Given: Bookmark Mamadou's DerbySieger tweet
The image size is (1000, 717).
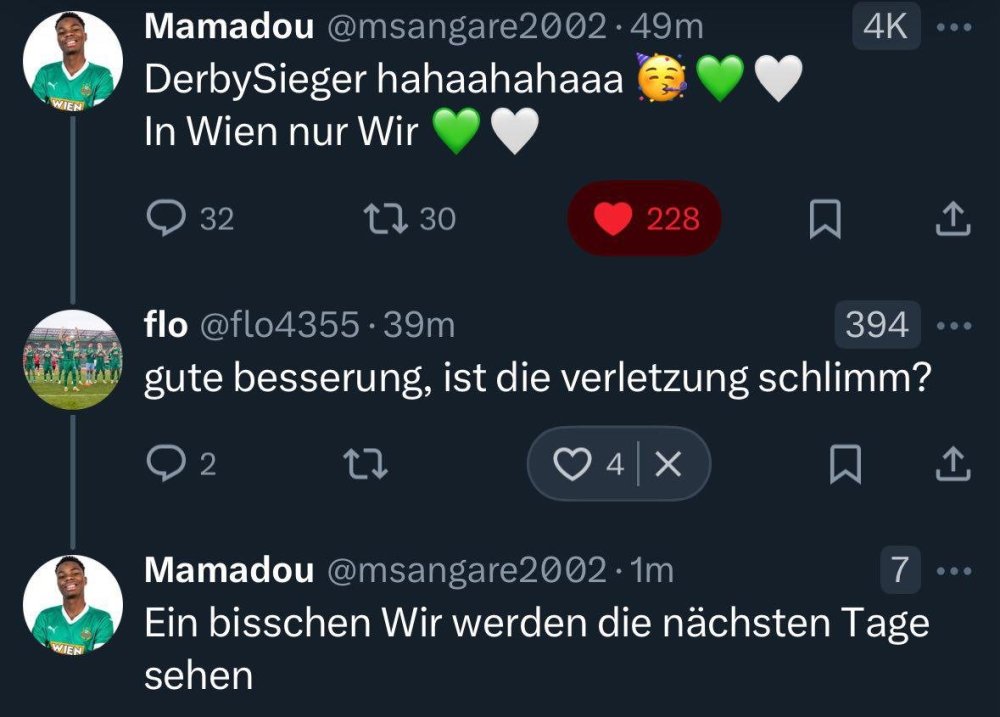Looking at the screenshot, I should click(824, 219).
